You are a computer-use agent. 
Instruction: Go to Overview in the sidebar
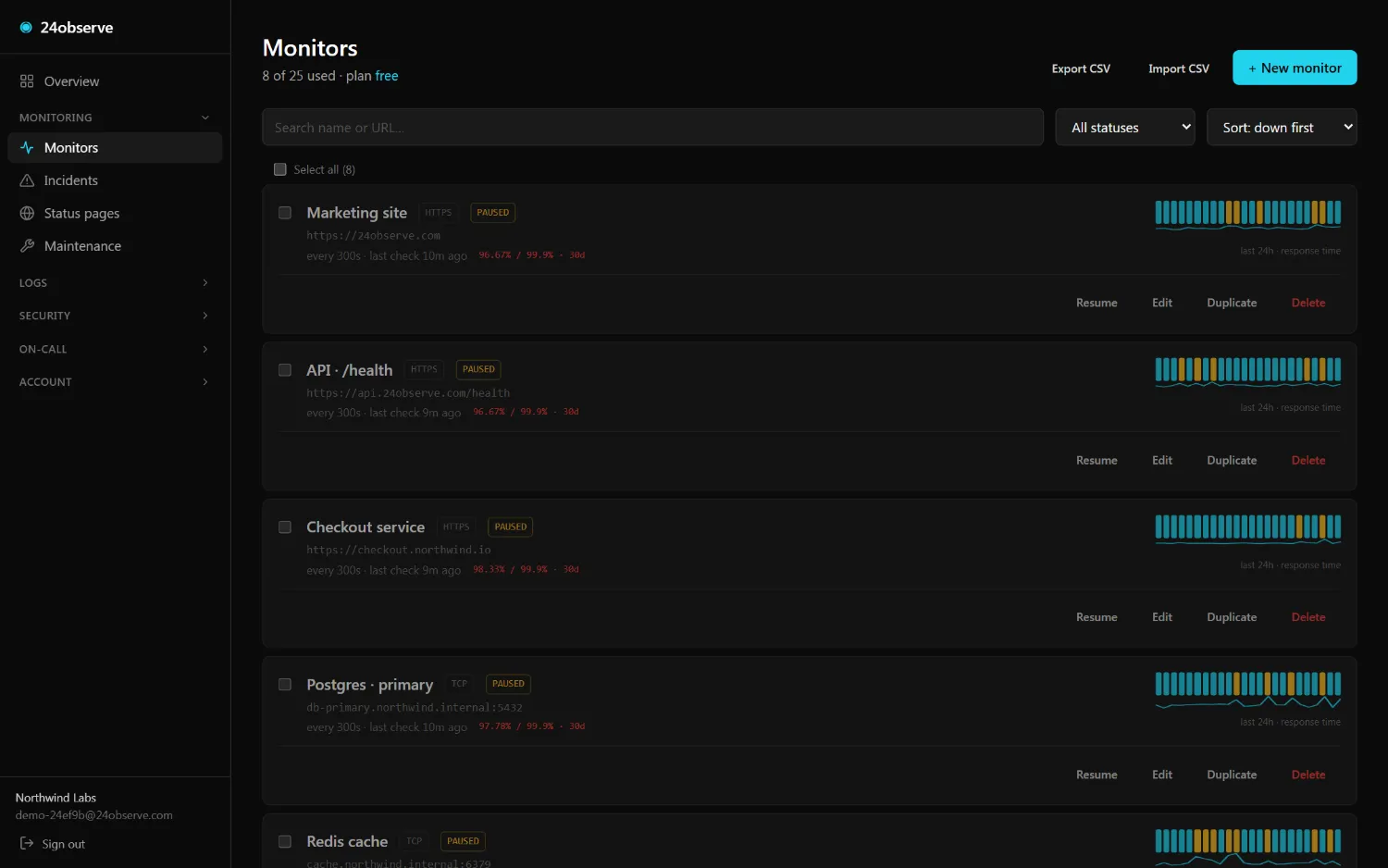pos(115,81)
